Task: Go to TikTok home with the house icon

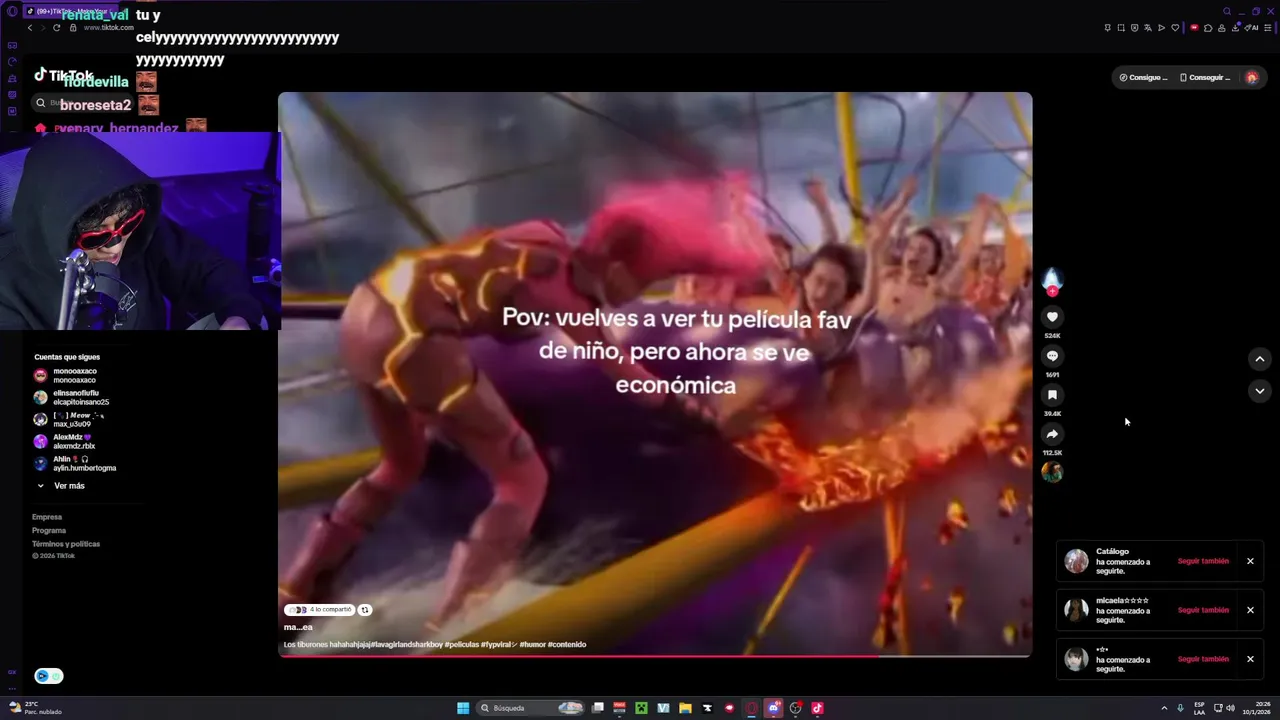Action: [x=40, y=128]
